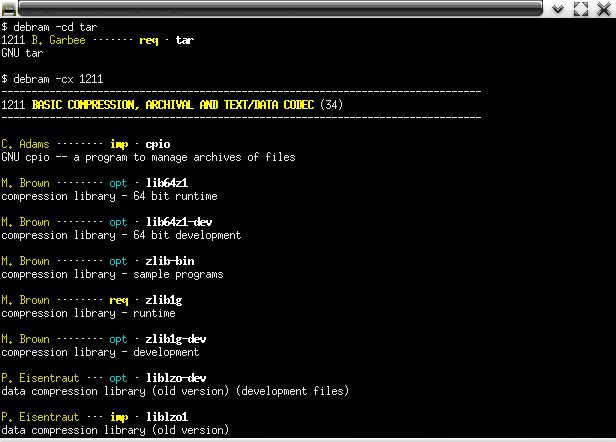Click 'compression library - 64 bit runtime' line
Image resolution: width=616 pixels, height=442 pixels.
(109, 196)
